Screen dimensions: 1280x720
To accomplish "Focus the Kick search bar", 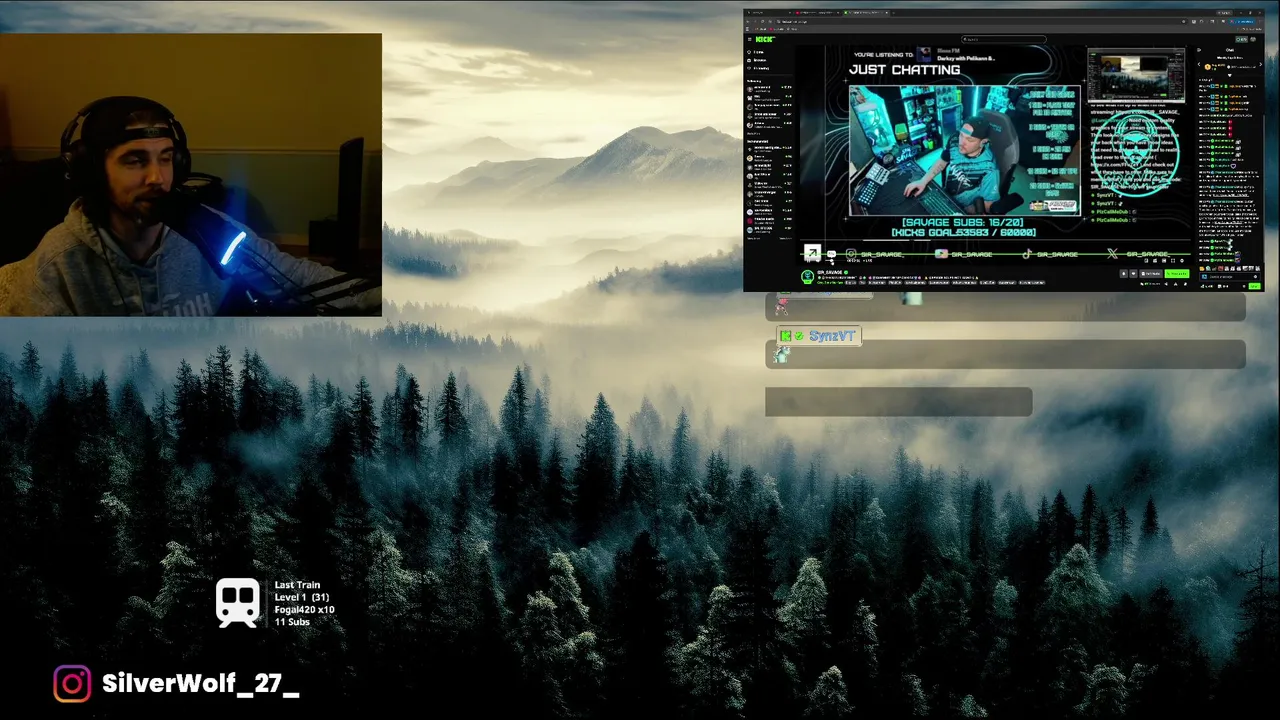I will coord(1003,39).
